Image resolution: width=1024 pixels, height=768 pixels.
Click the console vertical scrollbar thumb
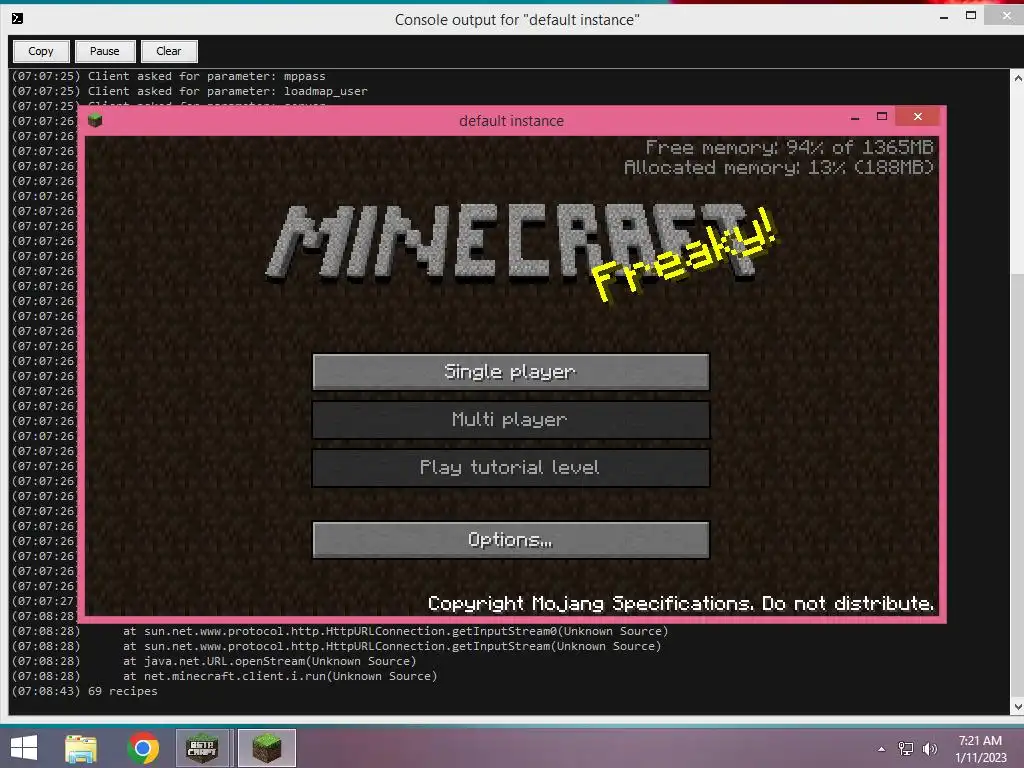[x=1017, y=487]
